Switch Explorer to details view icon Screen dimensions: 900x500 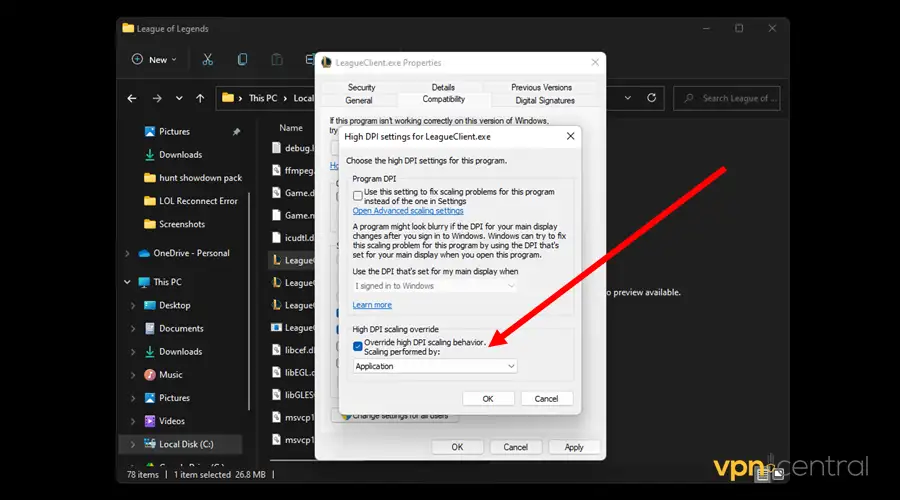click(762, 474)
